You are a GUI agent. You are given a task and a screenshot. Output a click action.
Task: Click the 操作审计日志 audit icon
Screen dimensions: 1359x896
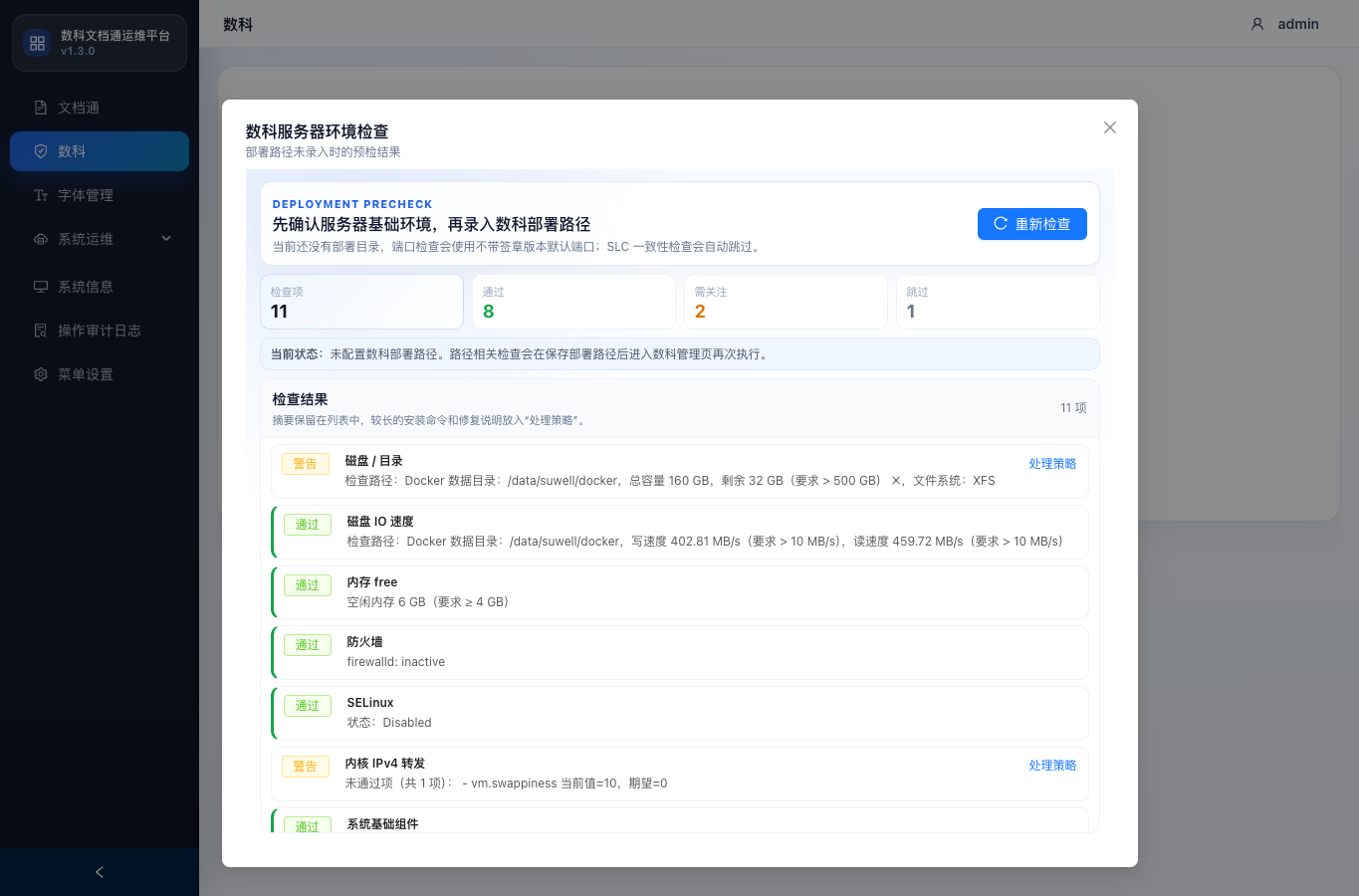41,331
